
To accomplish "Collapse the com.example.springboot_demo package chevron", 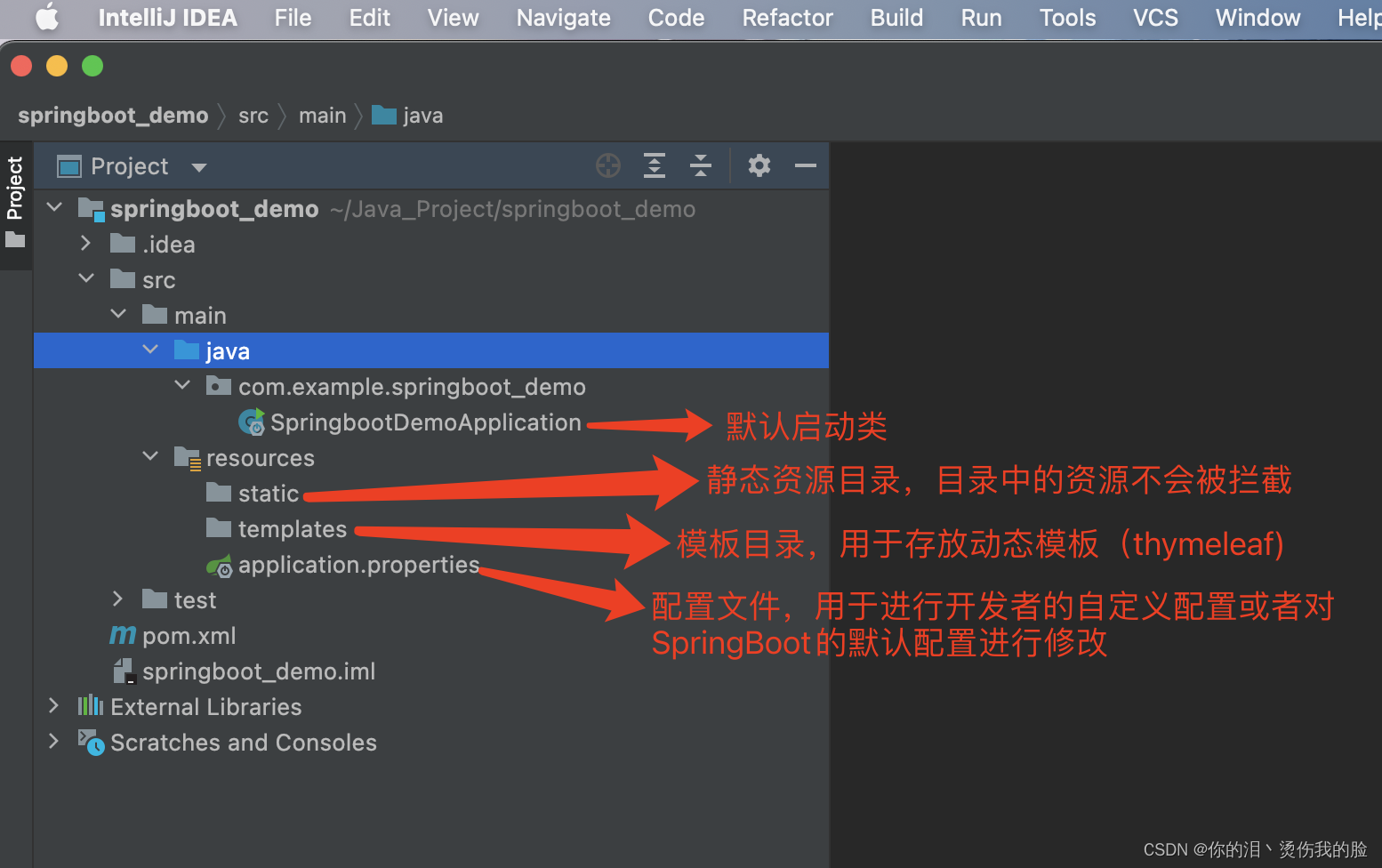I will pyautogui.click(x=182, y=385).
